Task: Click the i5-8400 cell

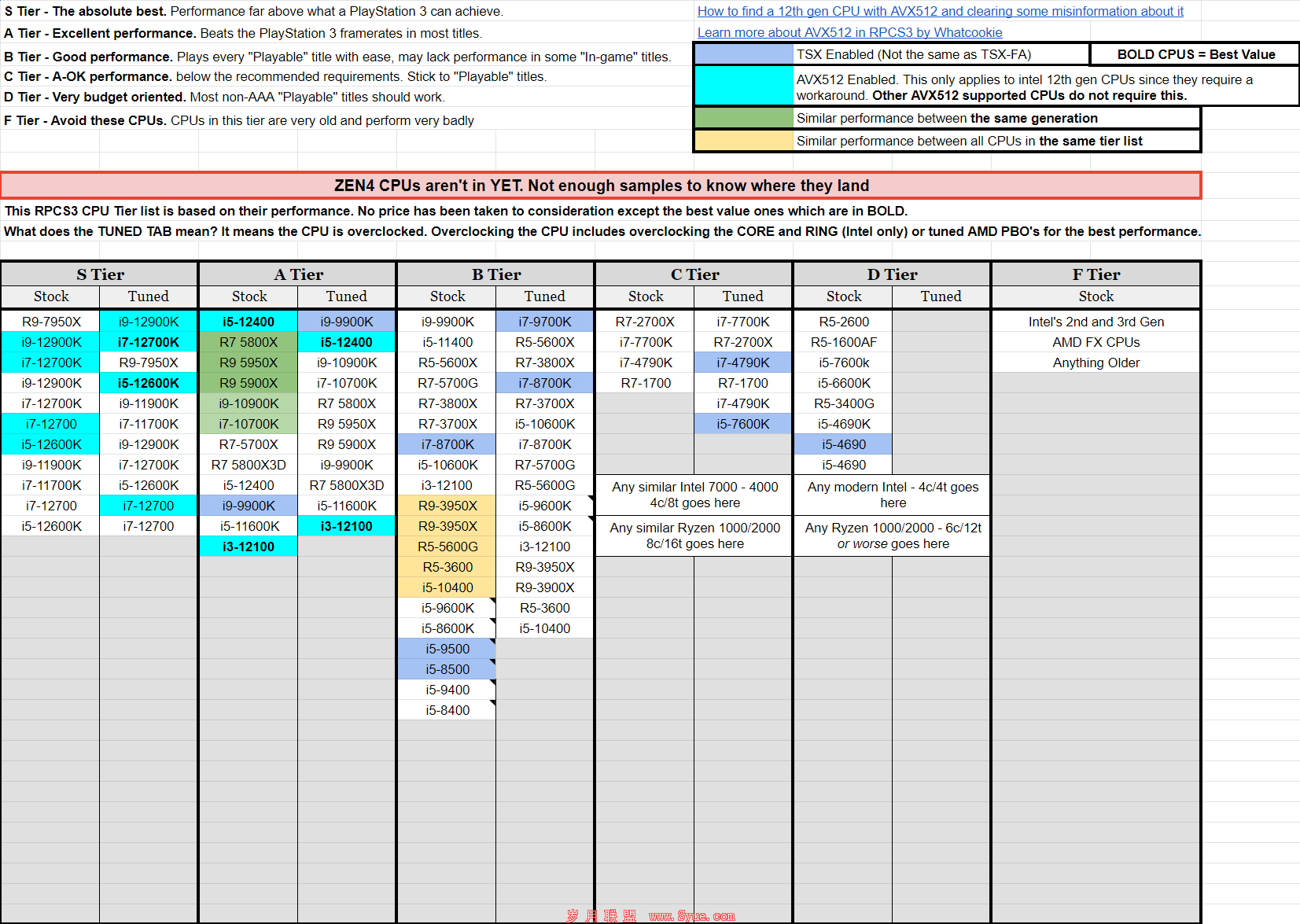Action: pos(447,710)
